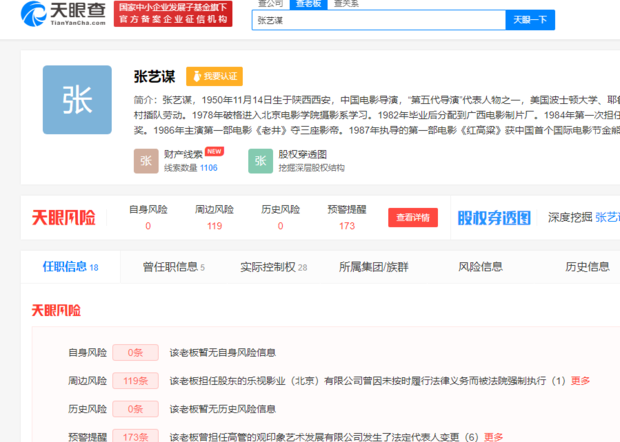The image size is (620, 442).
Task: Switch to the 查关系 search tab
Action: [x=346, y=4]
